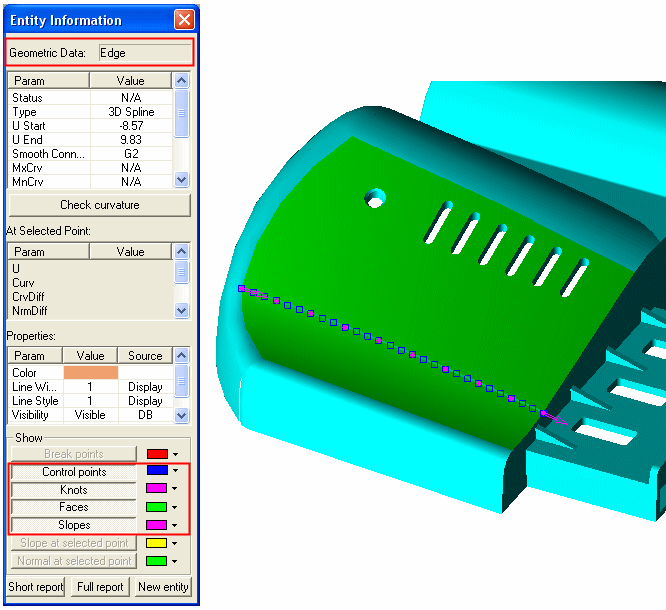This screenshot has height=610, width=666.
Task: Click the round hole on the green face
Action: (375, 199)
